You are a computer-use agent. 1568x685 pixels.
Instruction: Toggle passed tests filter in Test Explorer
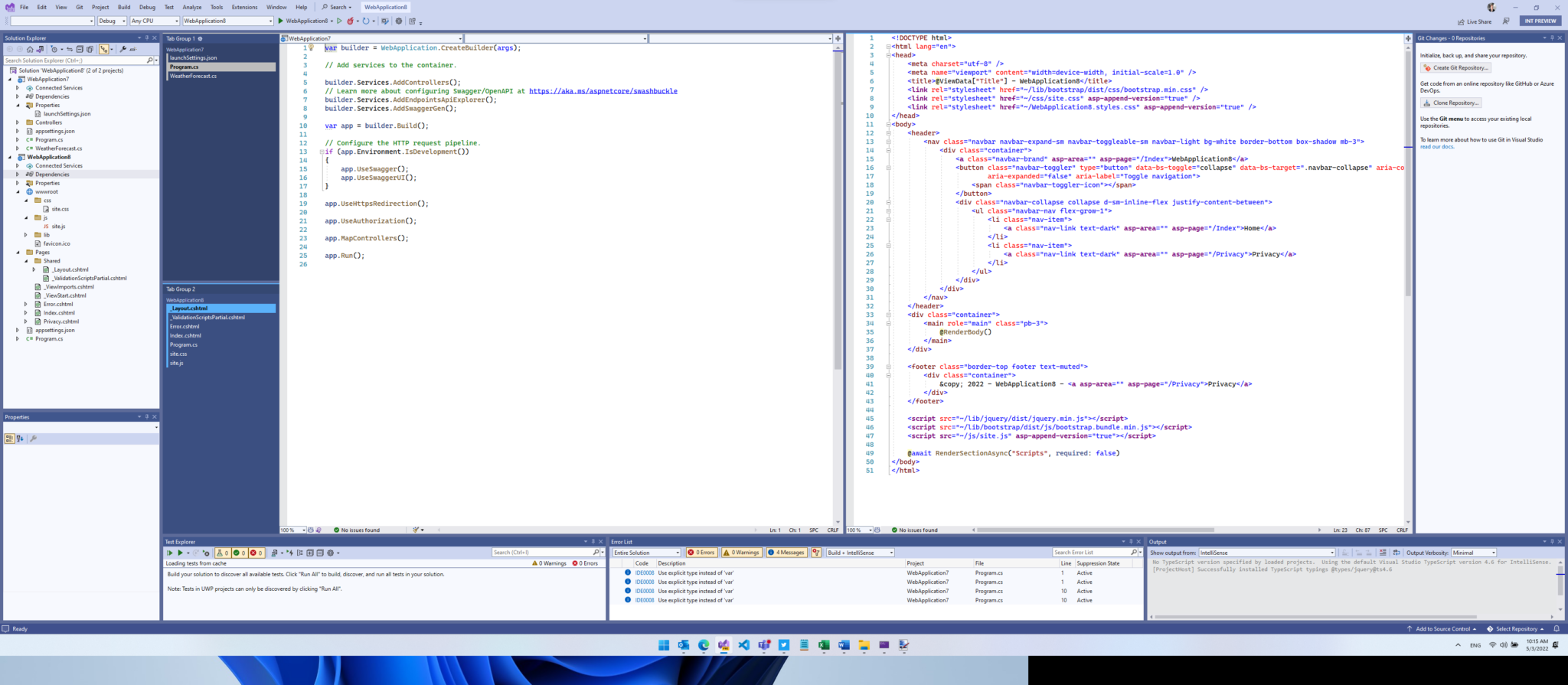click(x=240, y=553)
